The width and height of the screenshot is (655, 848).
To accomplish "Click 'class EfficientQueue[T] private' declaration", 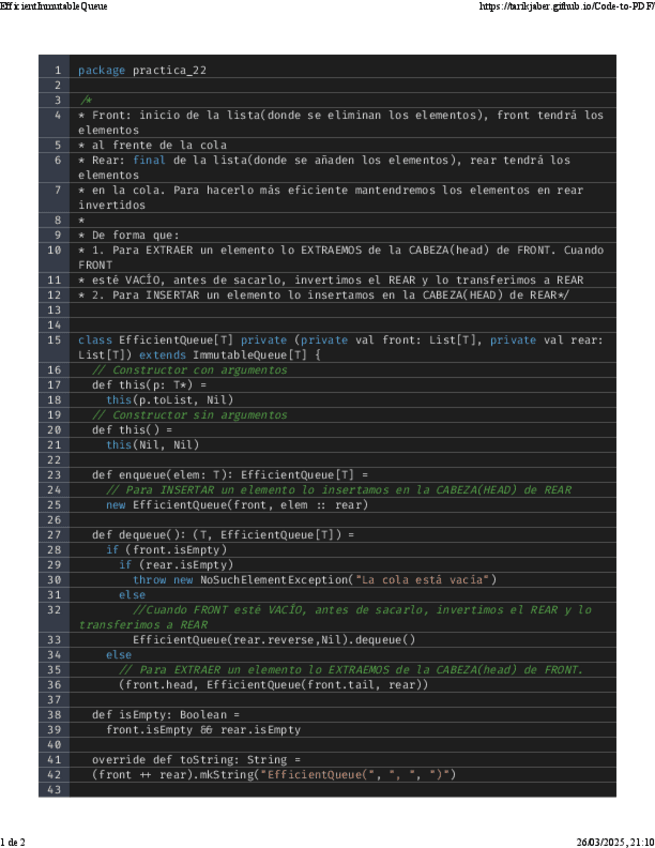I will click(182, 340).
